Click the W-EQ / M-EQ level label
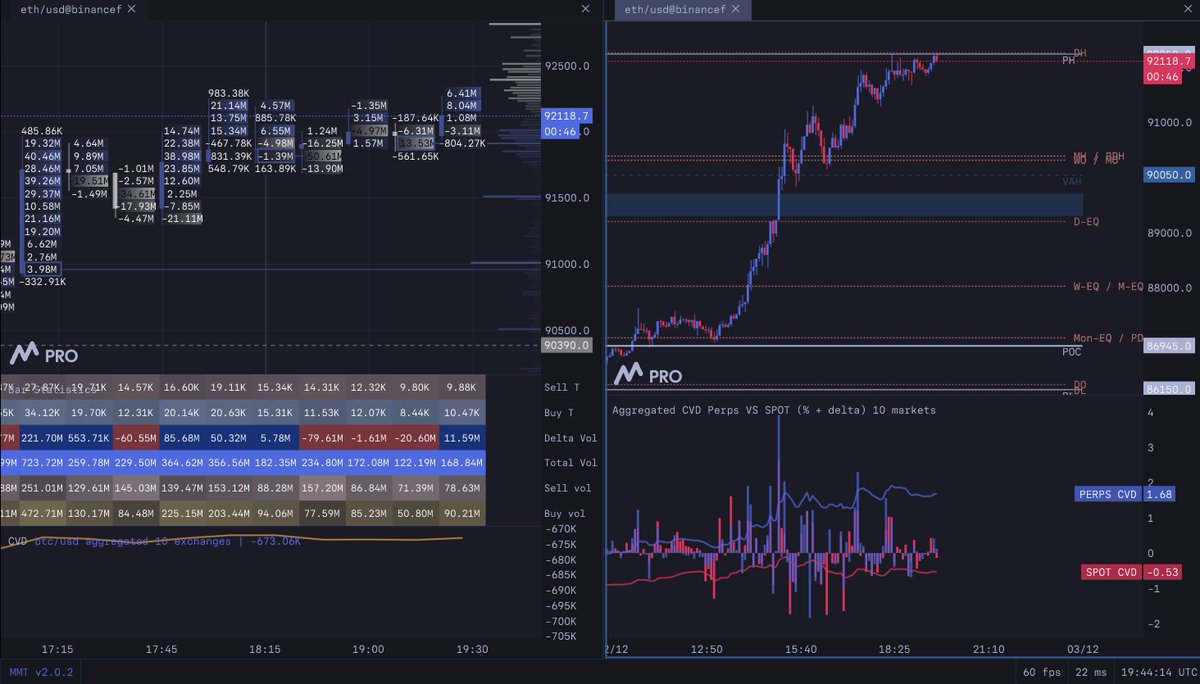This screenshot has width=1200, height=684. coord(1107,286)
